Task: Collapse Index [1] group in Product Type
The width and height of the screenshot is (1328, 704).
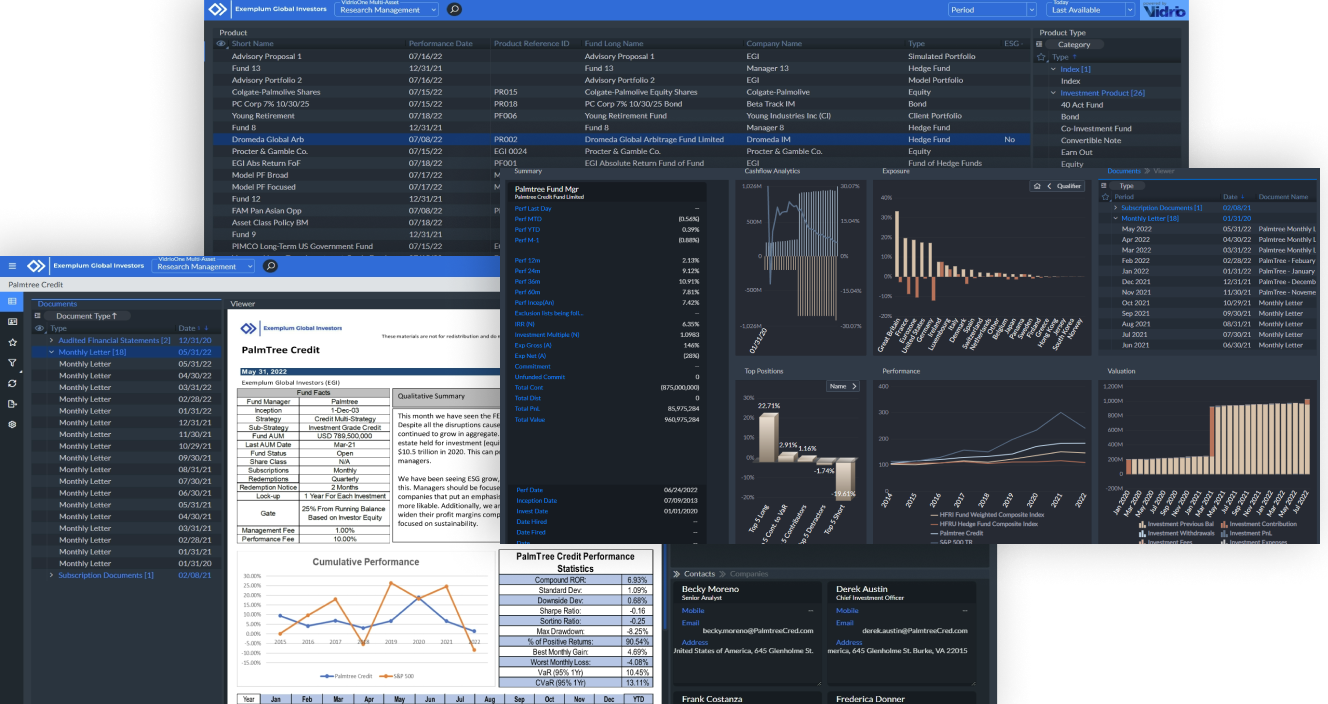Action: (1053, 69)
